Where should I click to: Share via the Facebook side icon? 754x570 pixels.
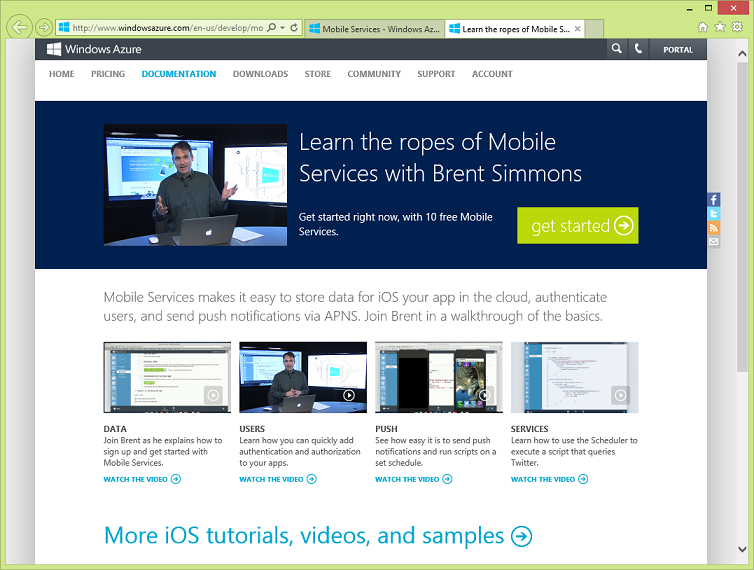click(x=714, y=200)
